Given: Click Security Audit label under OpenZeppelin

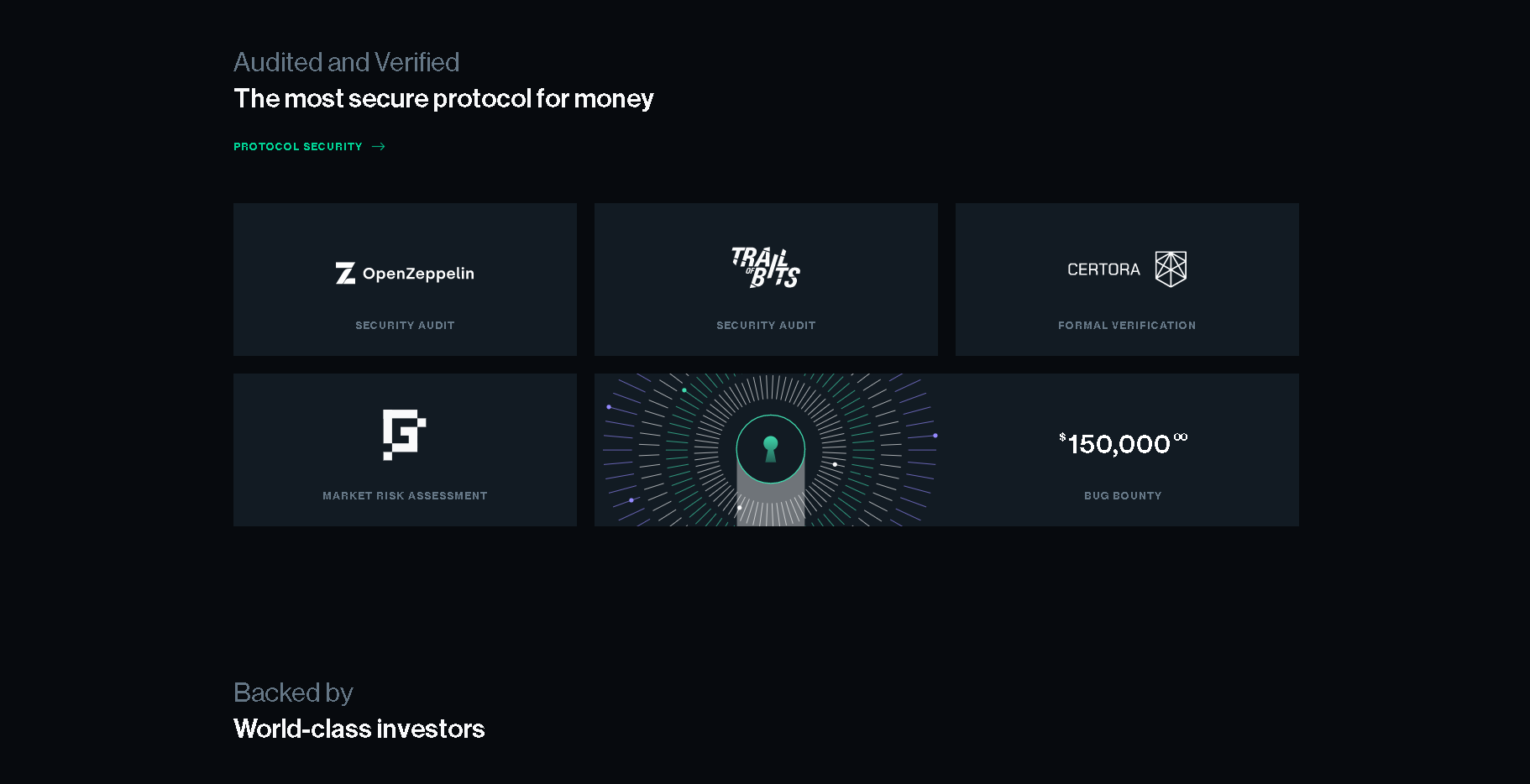Looking at the screenshot, I should 405,326.
